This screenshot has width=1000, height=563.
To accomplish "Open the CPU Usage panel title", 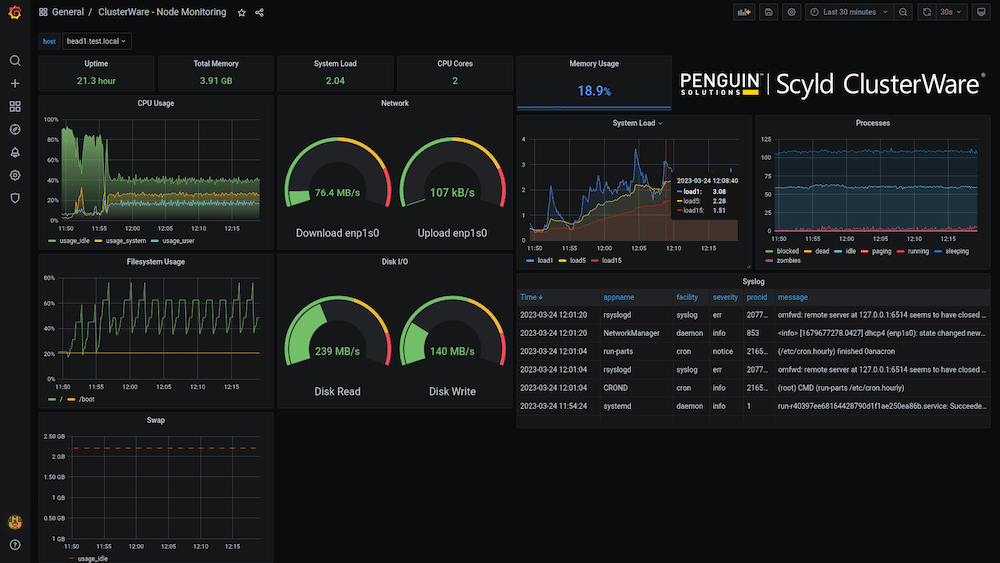I will [x=156, y=103].
